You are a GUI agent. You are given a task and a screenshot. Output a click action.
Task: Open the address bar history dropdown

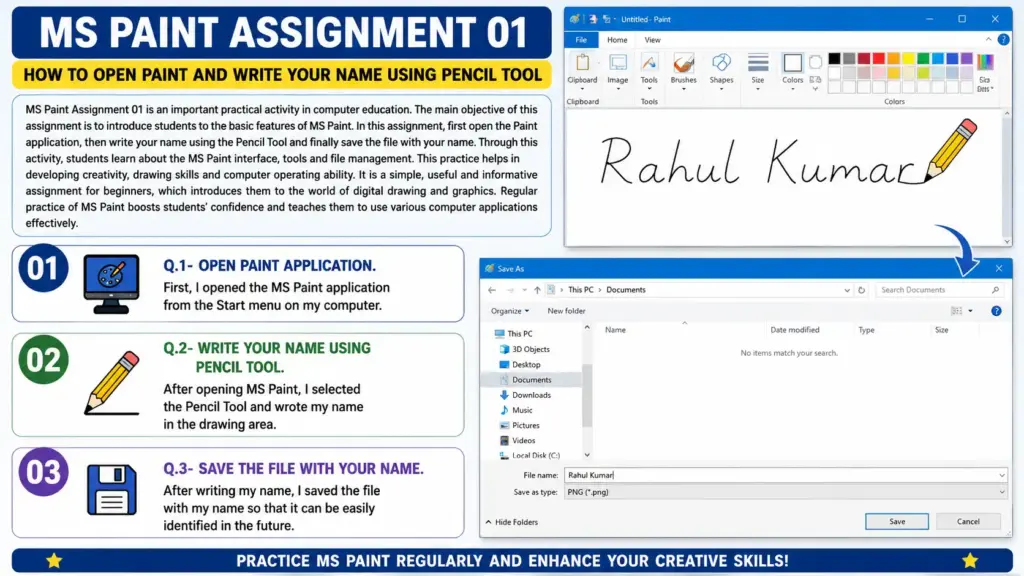tap(846, 290)
